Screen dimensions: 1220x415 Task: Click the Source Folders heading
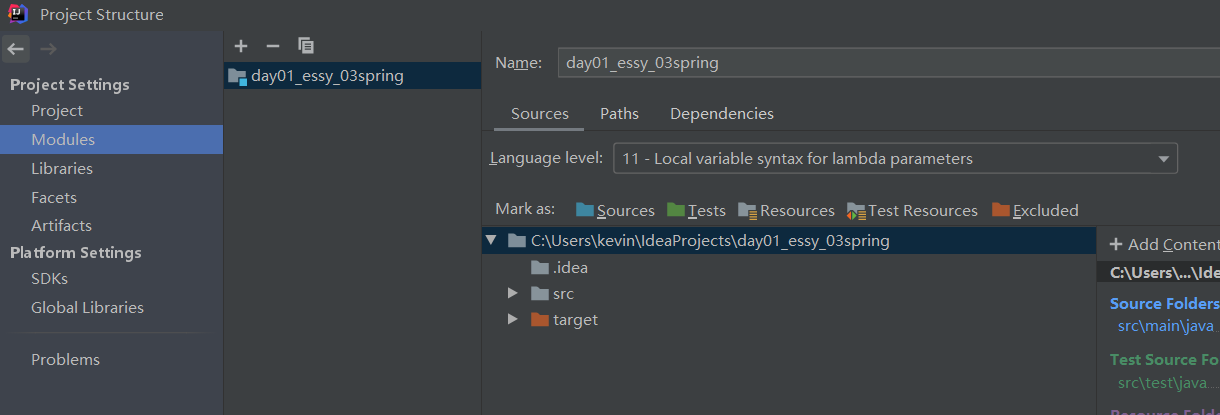coord(1165,304)
